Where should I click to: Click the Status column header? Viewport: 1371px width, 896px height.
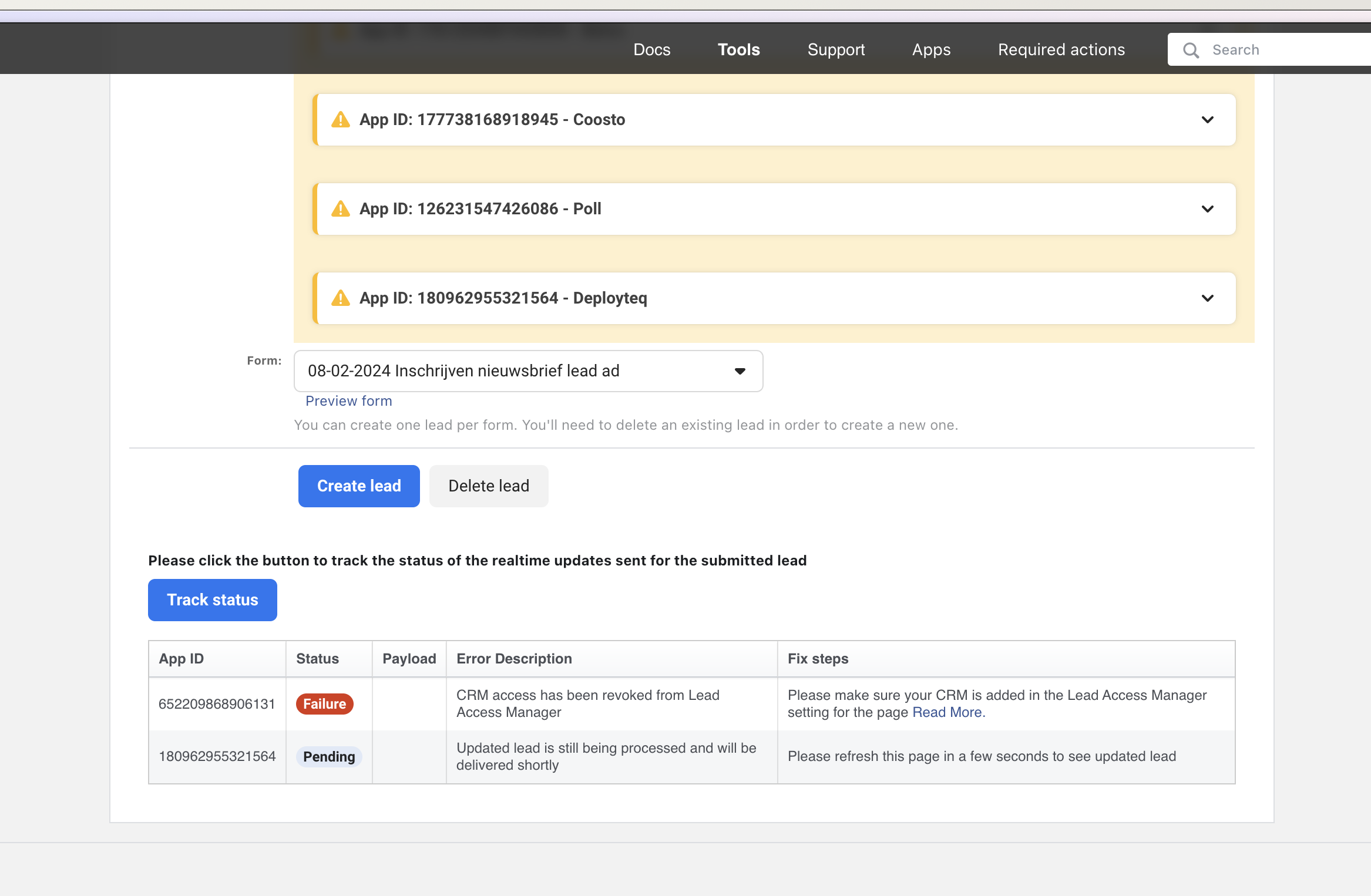click(x=329, y=659)
